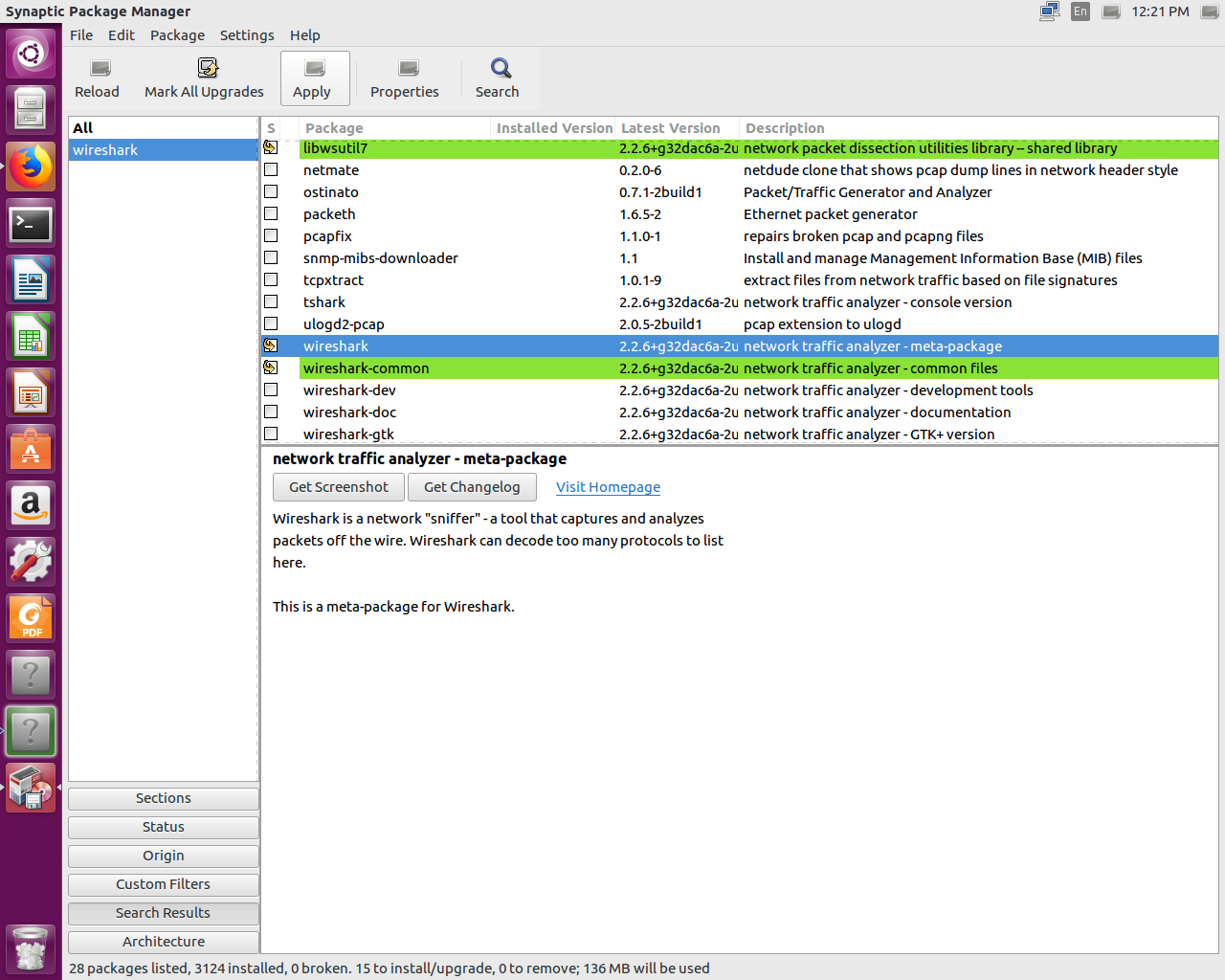Launch Firefox from the dock
This screenshot has width=1225, height=980.
point(31,167)
